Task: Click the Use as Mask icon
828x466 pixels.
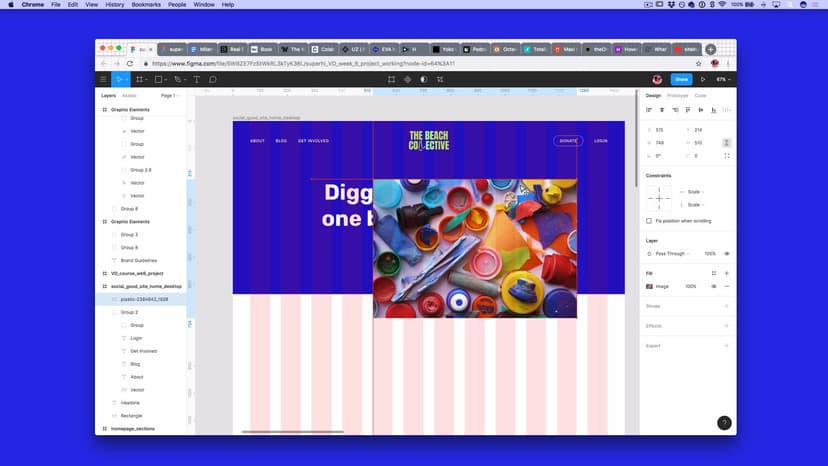Action: 423,79
